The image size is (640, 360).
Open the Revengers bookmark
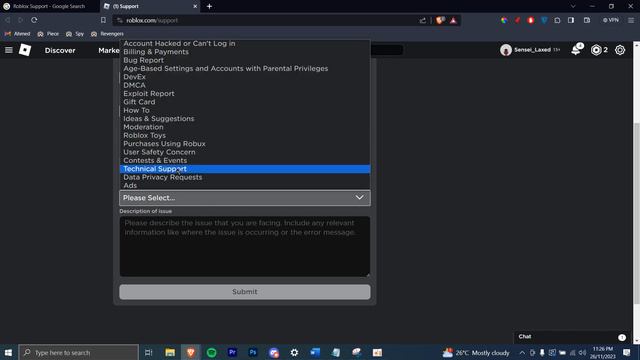107,34
